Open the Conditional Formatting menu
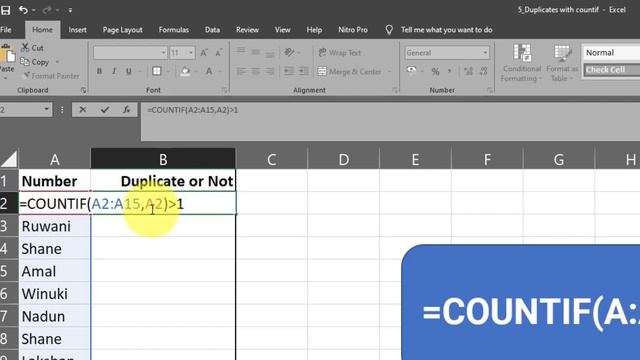The height and width of the screenshot is (360, 640). tap(522, 63)
